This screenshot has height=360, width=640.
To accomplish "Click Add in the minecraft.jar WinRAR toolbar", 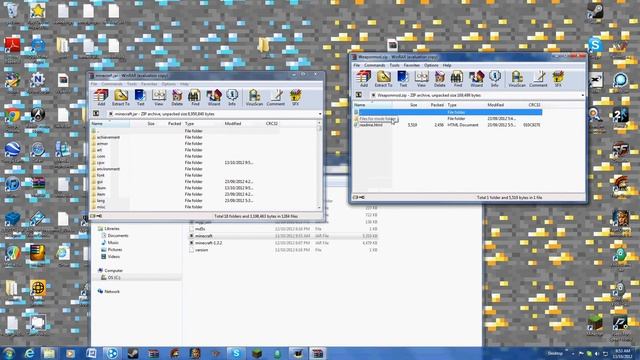I will tap(101, 98).
